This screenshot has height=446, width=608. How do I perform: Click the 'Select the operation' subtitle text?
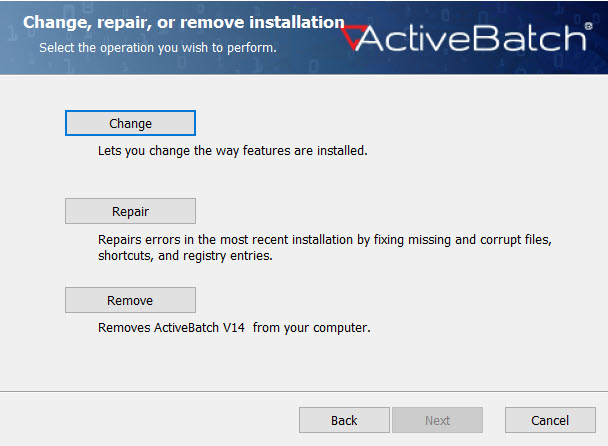pyautogui.click(x=157, y=47)
